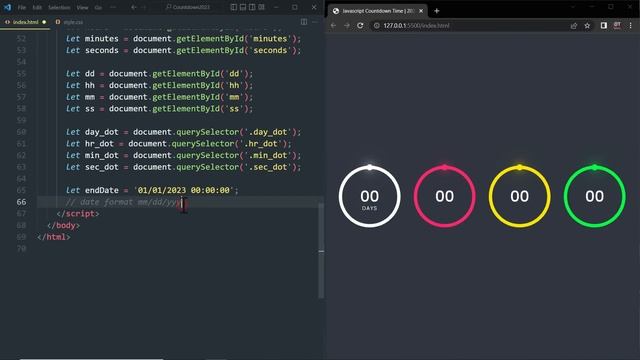Open the editor More Actions menu
Viewport: 640px width, 360px height.
315,22
